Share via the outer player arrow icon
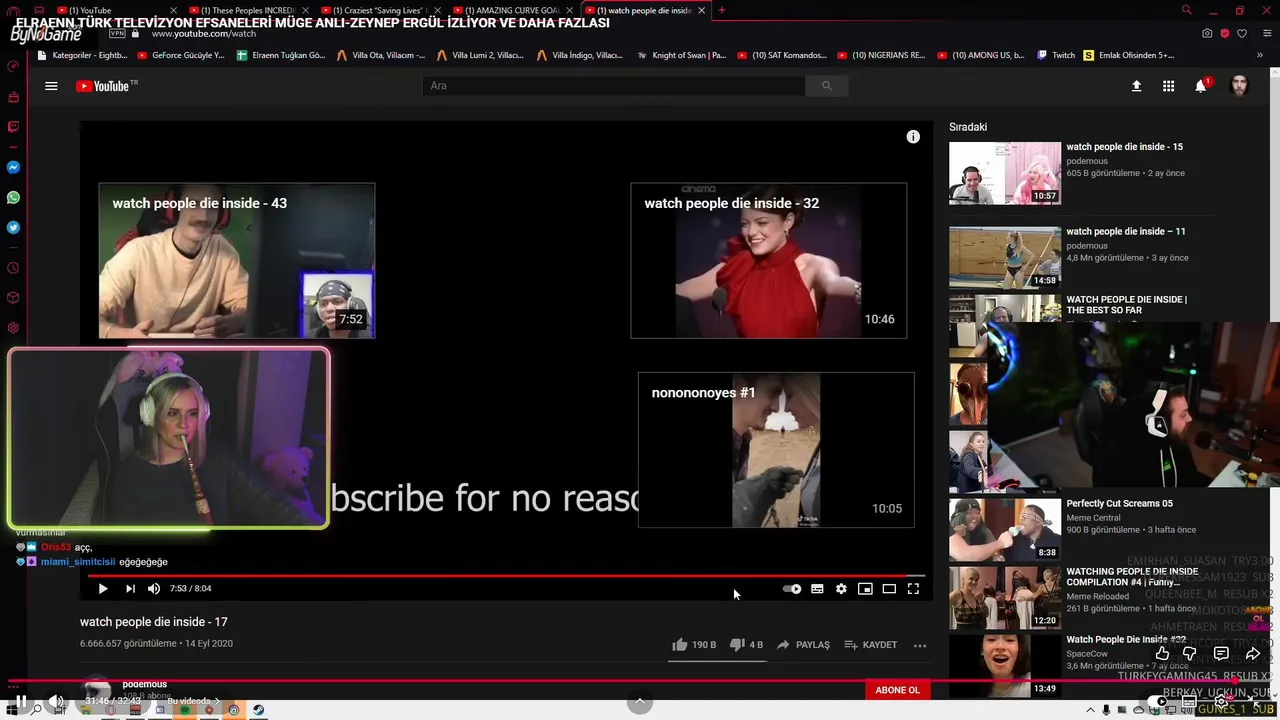1280x720 pixels. (1252, 654)
